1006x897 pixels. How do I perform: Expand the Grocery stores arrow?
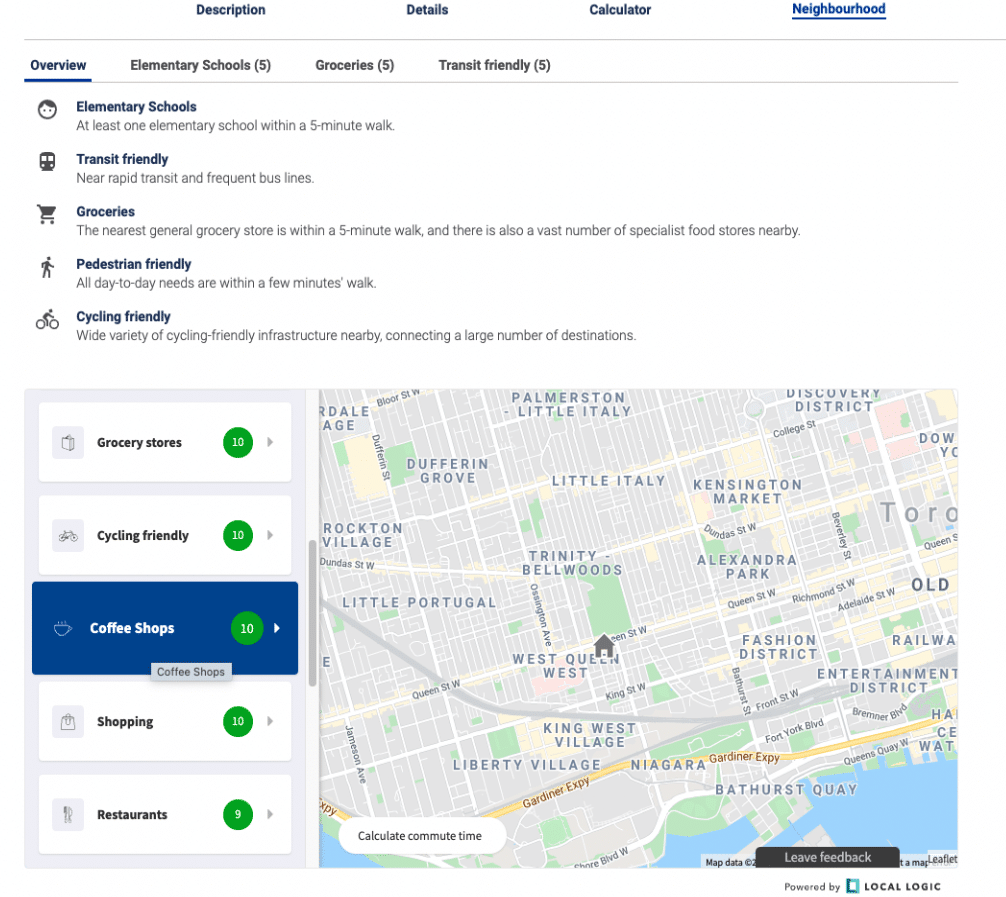tap(270, 442)
